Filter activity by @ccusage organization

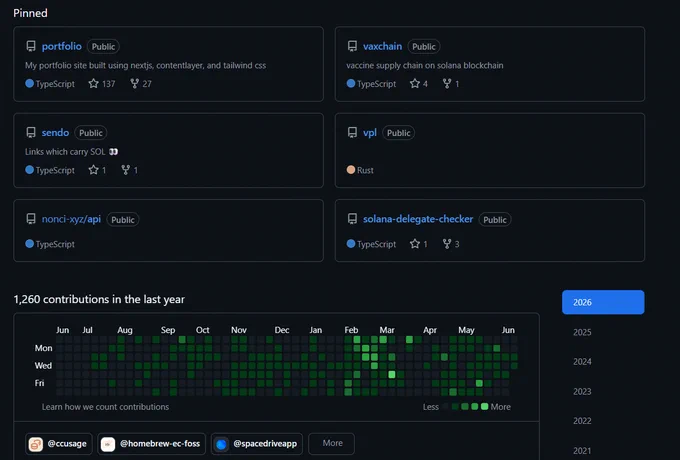click(59, 444)
